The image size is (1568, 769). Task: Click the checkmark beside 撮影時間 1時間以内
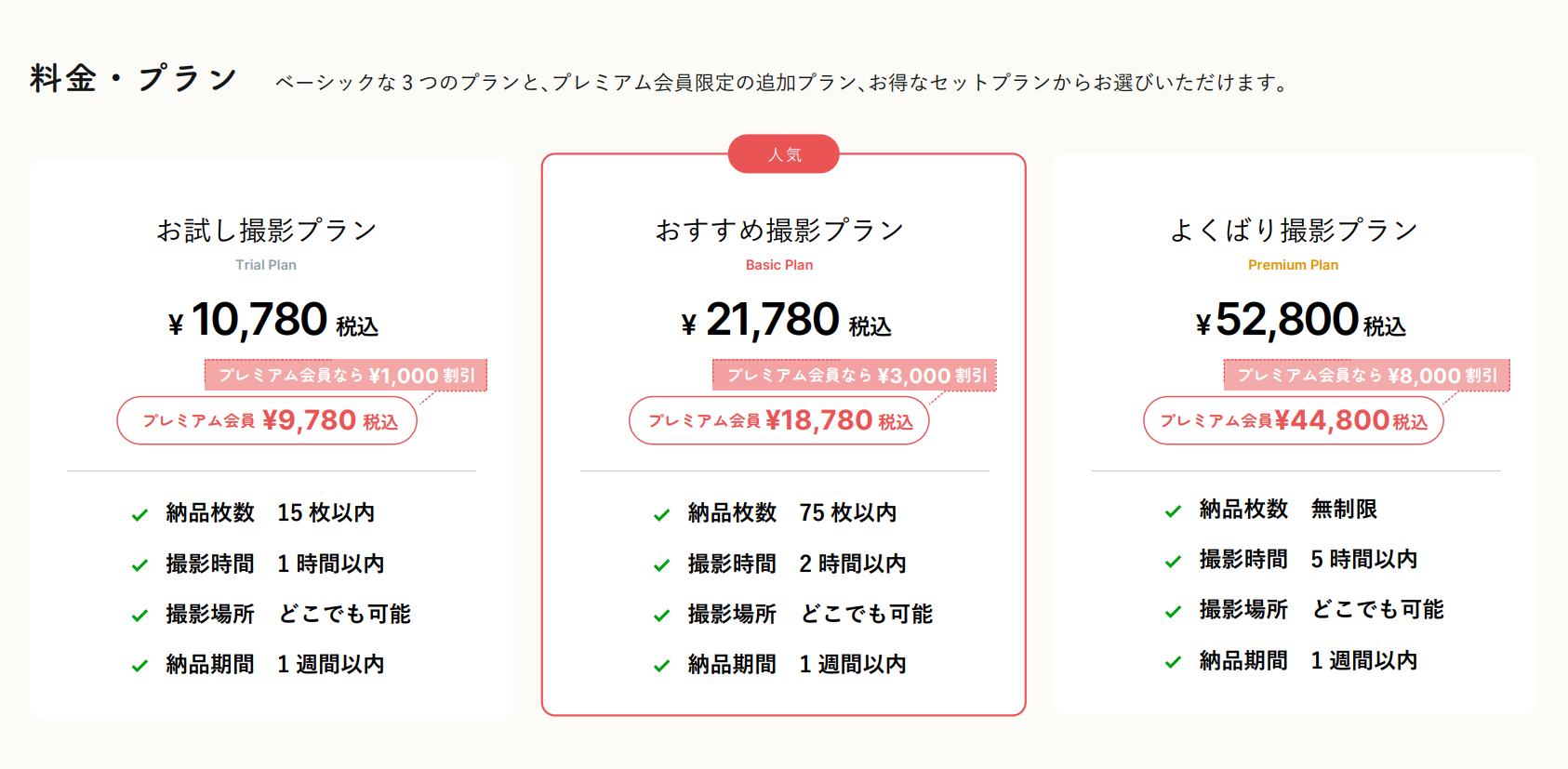(x=140, y=564)
